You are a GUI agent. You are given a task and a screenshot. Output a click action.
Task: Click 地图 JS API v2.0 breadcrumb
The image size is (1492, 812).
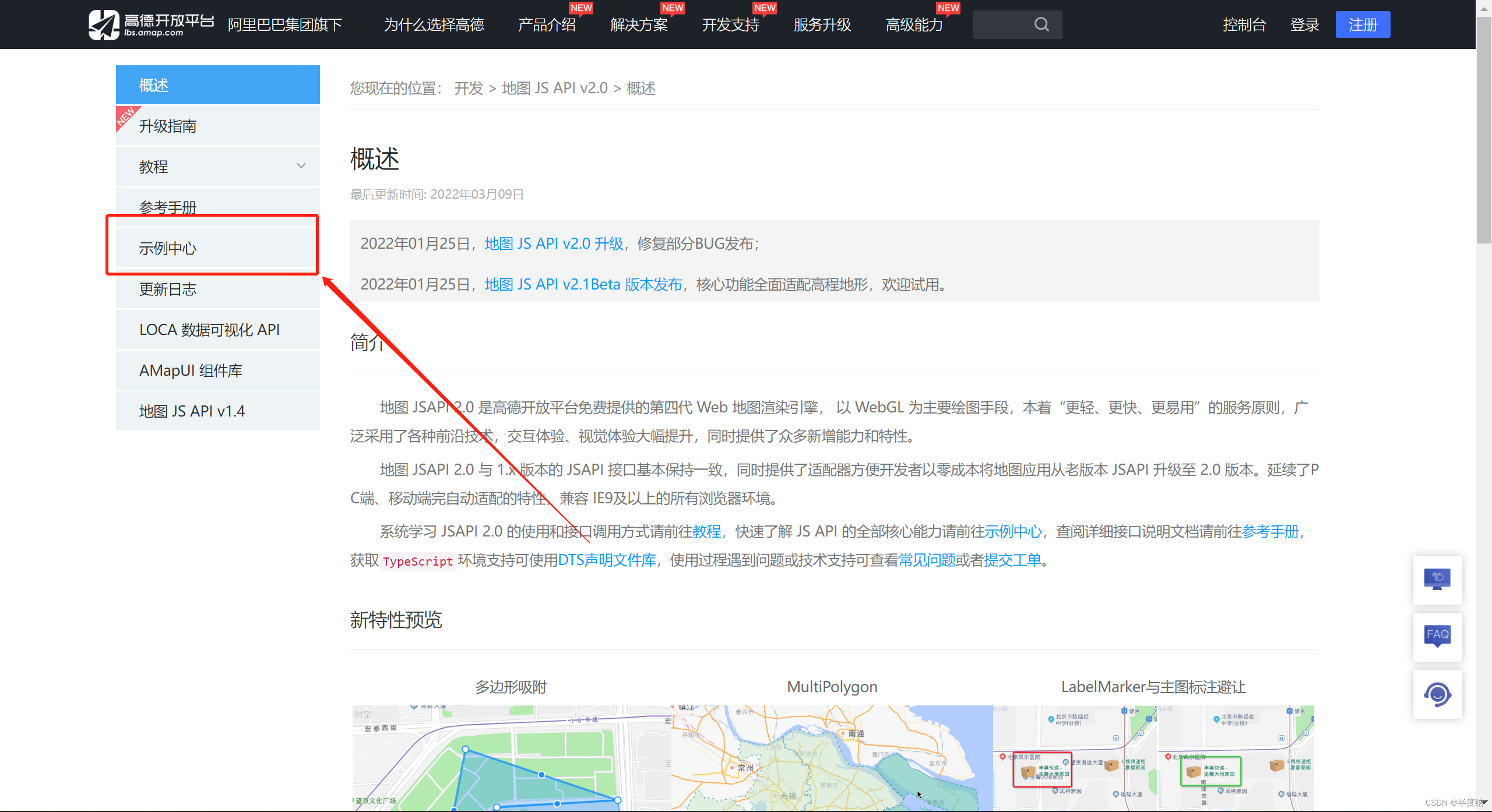[x=555, y=88]
